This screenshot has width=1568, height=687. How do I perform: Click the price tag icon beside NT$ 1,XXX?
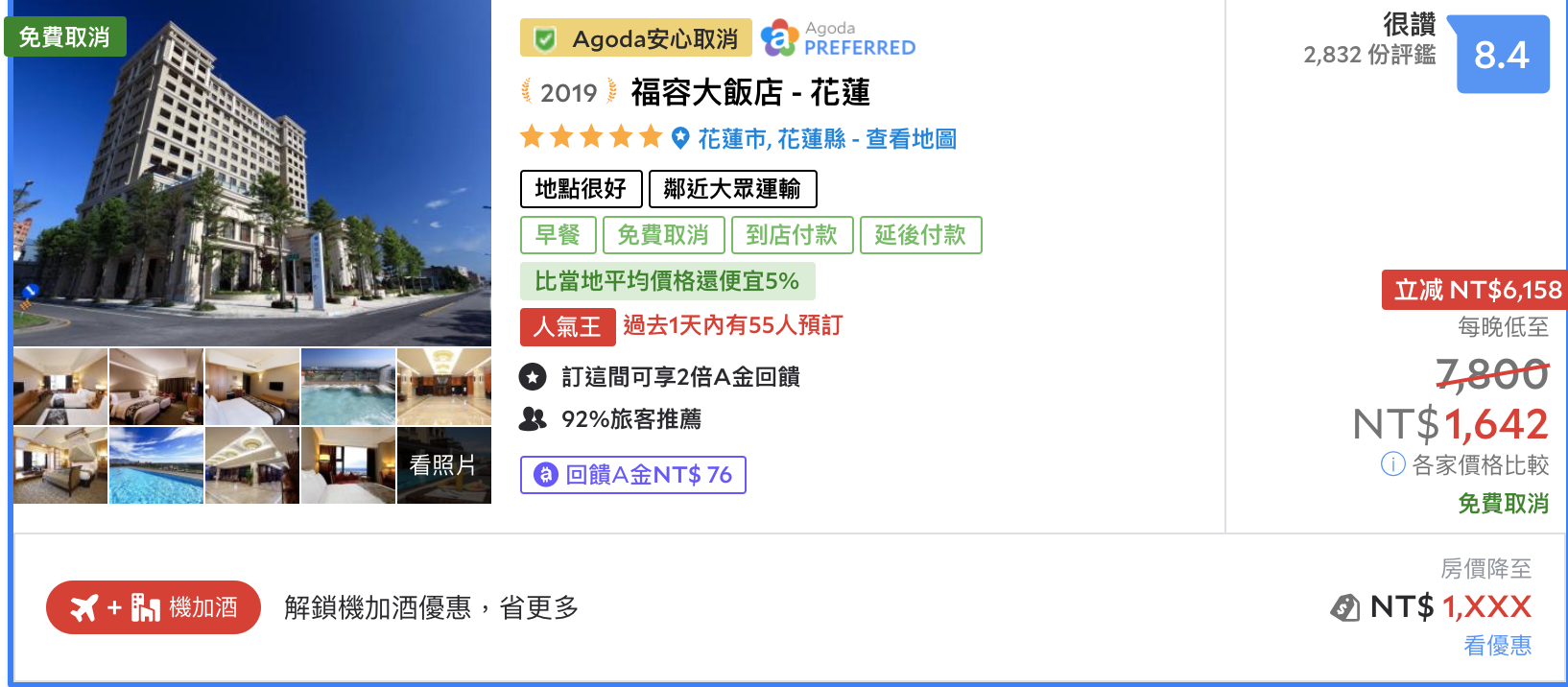pyautogui.click(x=1345, y=607)
